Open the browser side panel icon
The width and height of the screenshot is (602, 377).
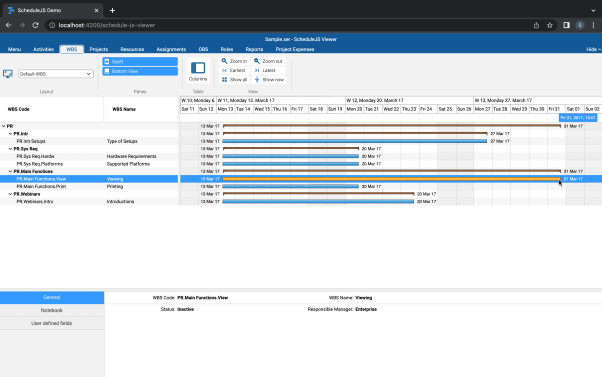pyautogui.click(x=566, y=25)
